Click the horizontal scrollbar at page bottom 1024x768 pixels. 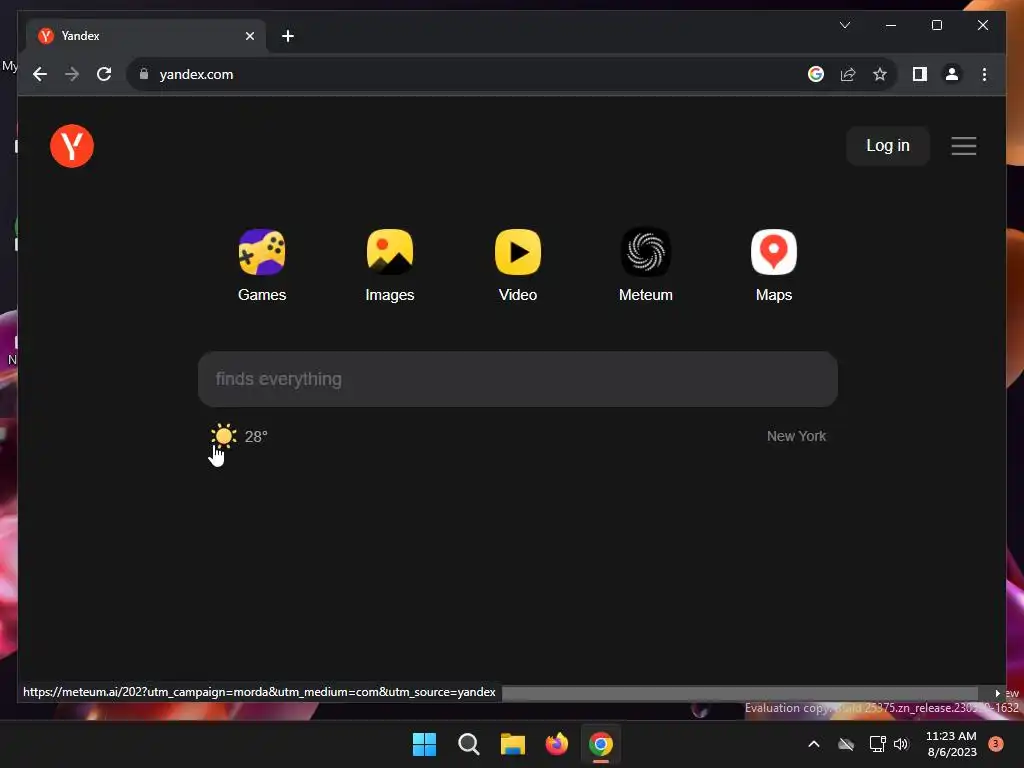(x=739, y=693)
